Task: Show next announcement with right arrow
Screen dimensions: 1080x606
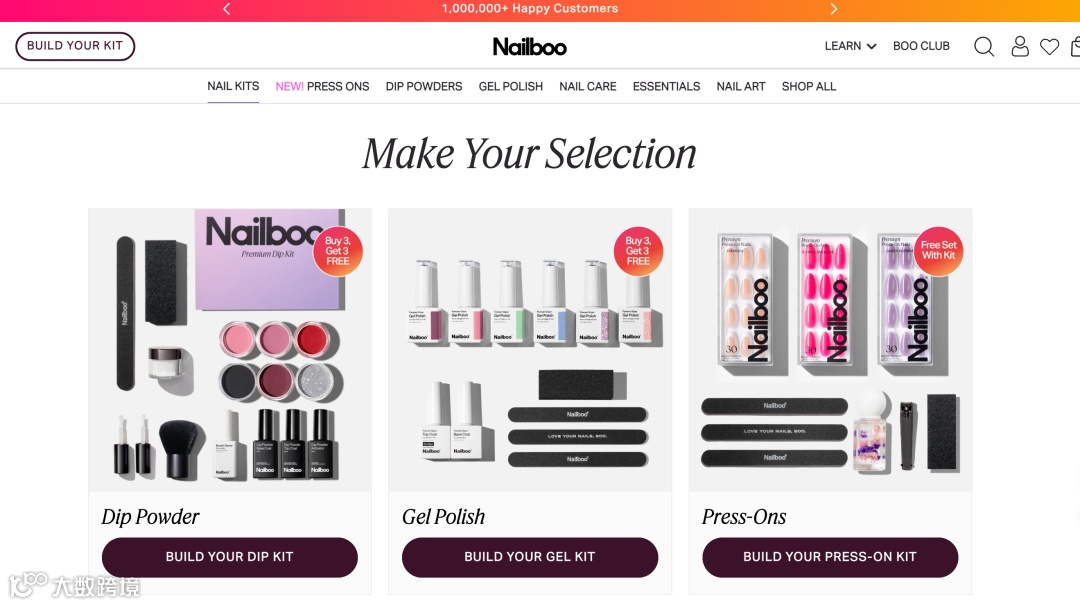Action: [833, 9]
